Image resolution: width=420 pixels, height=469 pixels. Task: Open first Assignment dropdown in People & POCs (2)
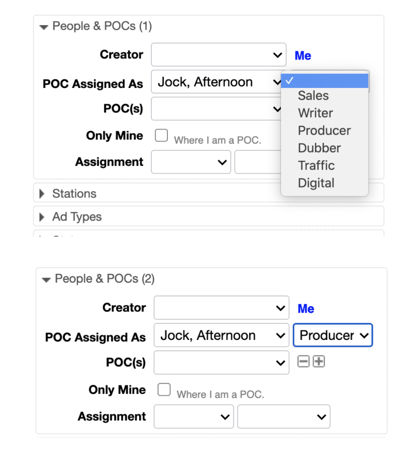coord(194,416)
